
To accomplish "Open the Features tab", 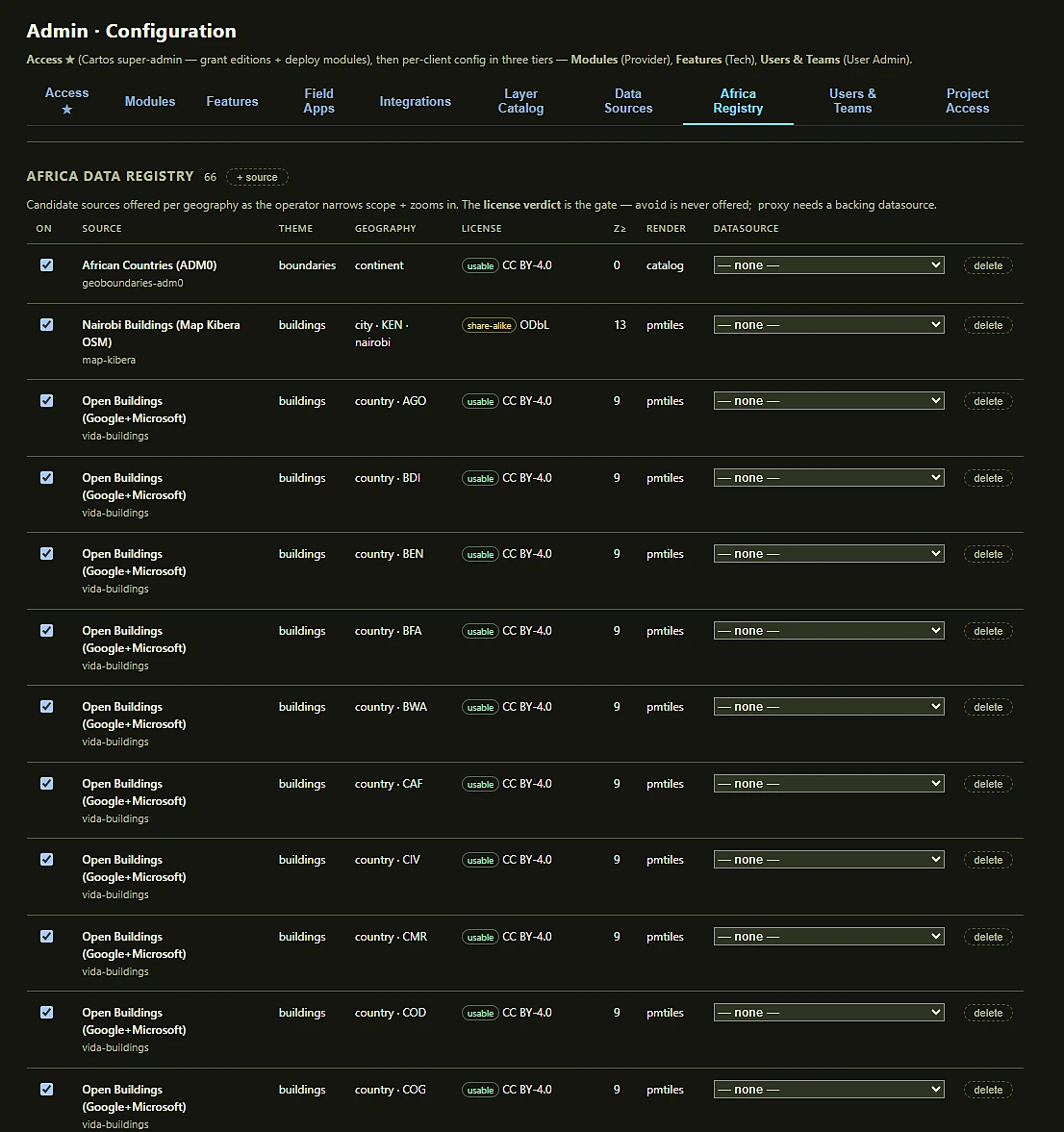I will pyautogui.click(x=232, y=101).
